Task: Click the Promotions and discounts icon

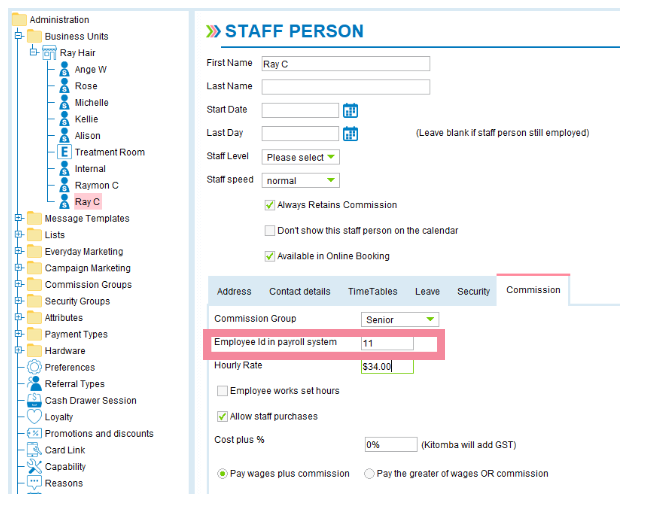Action: [x=34, y=433]
